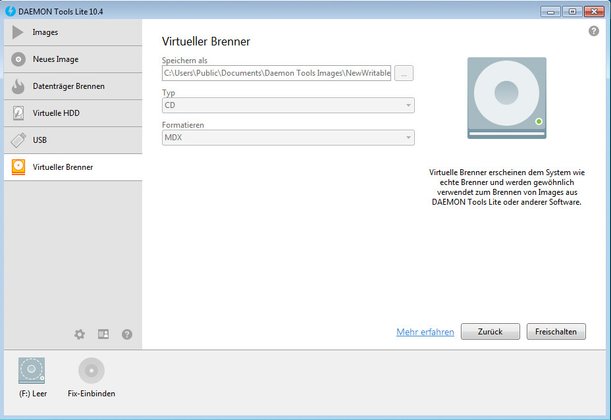Click the play triangle icon beside Images

coord(18,32)
